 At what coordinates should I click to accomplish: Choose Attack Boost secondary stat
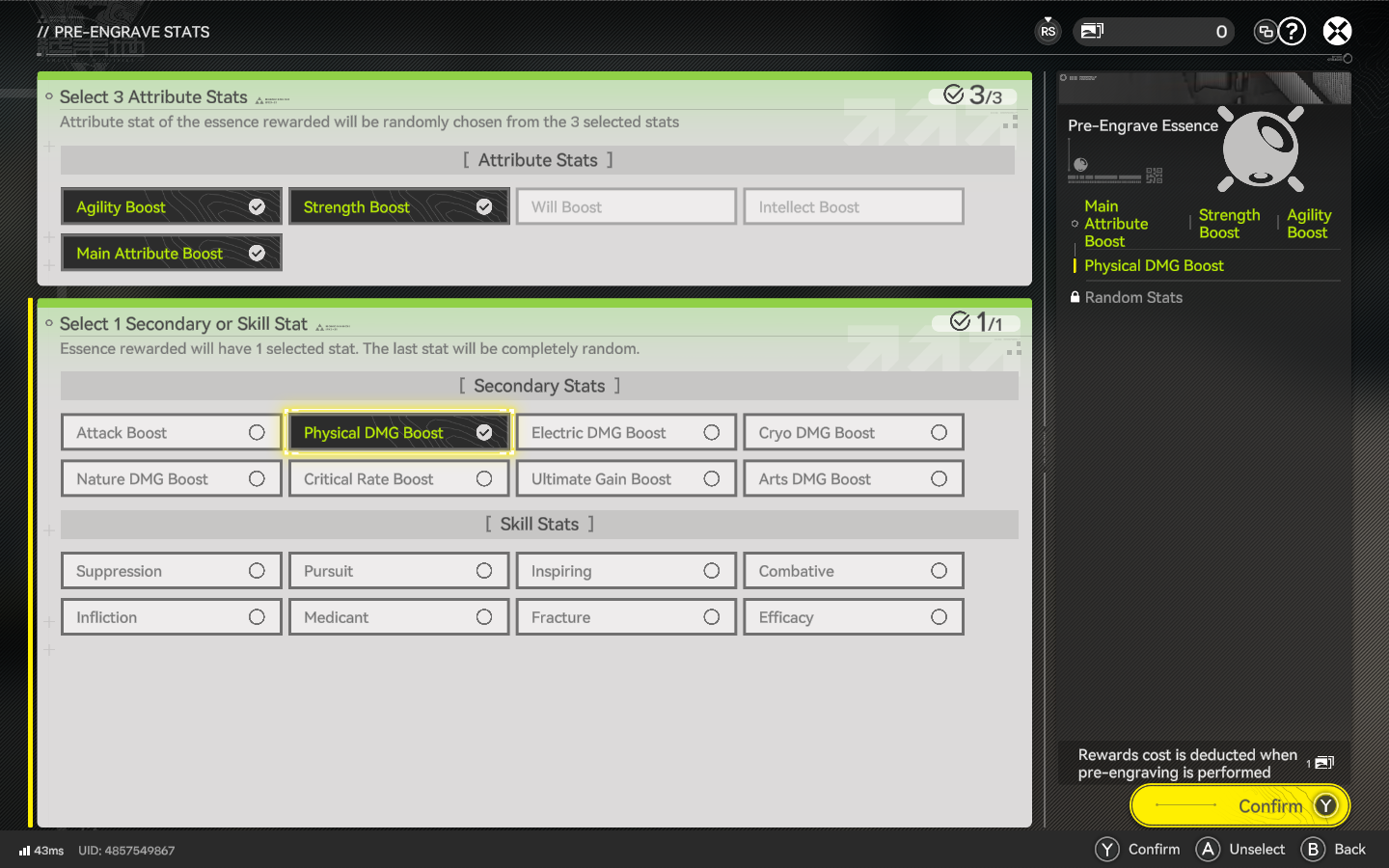click(172, 432)
